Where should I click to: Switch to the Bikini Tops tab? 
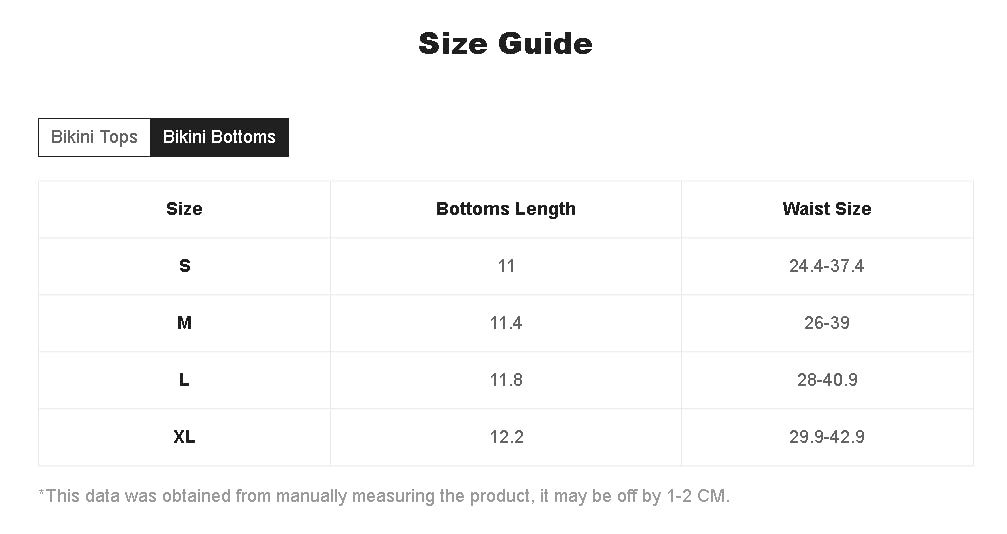[94, 137]
